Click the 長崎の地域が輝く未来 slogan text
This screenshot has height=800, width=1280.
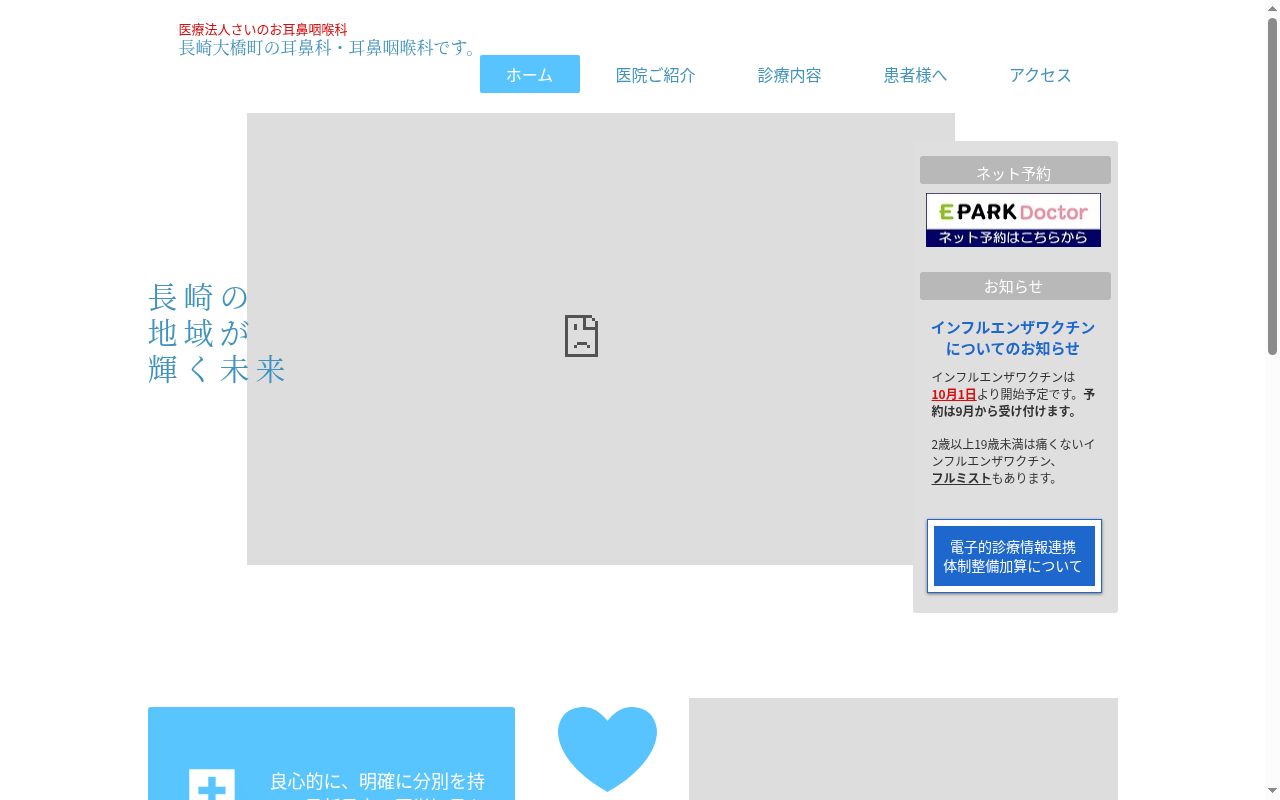click(217, 333)
